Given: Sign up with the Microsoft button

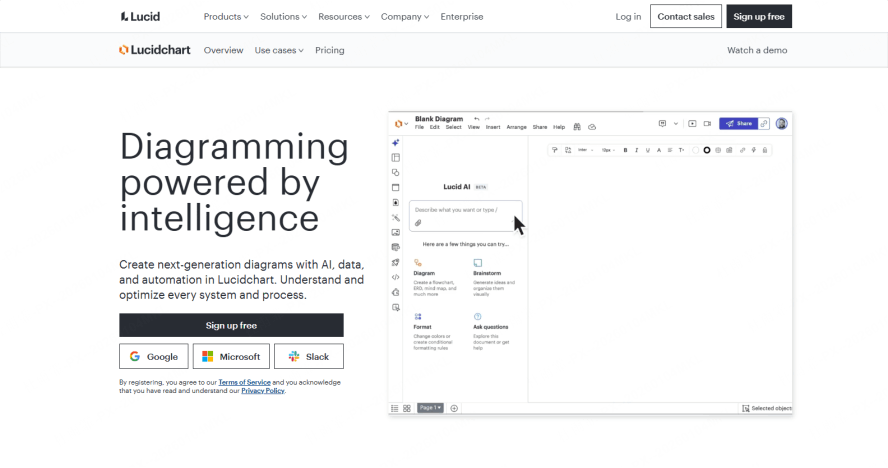Looking at the screenshot, I should pos(231,357).
